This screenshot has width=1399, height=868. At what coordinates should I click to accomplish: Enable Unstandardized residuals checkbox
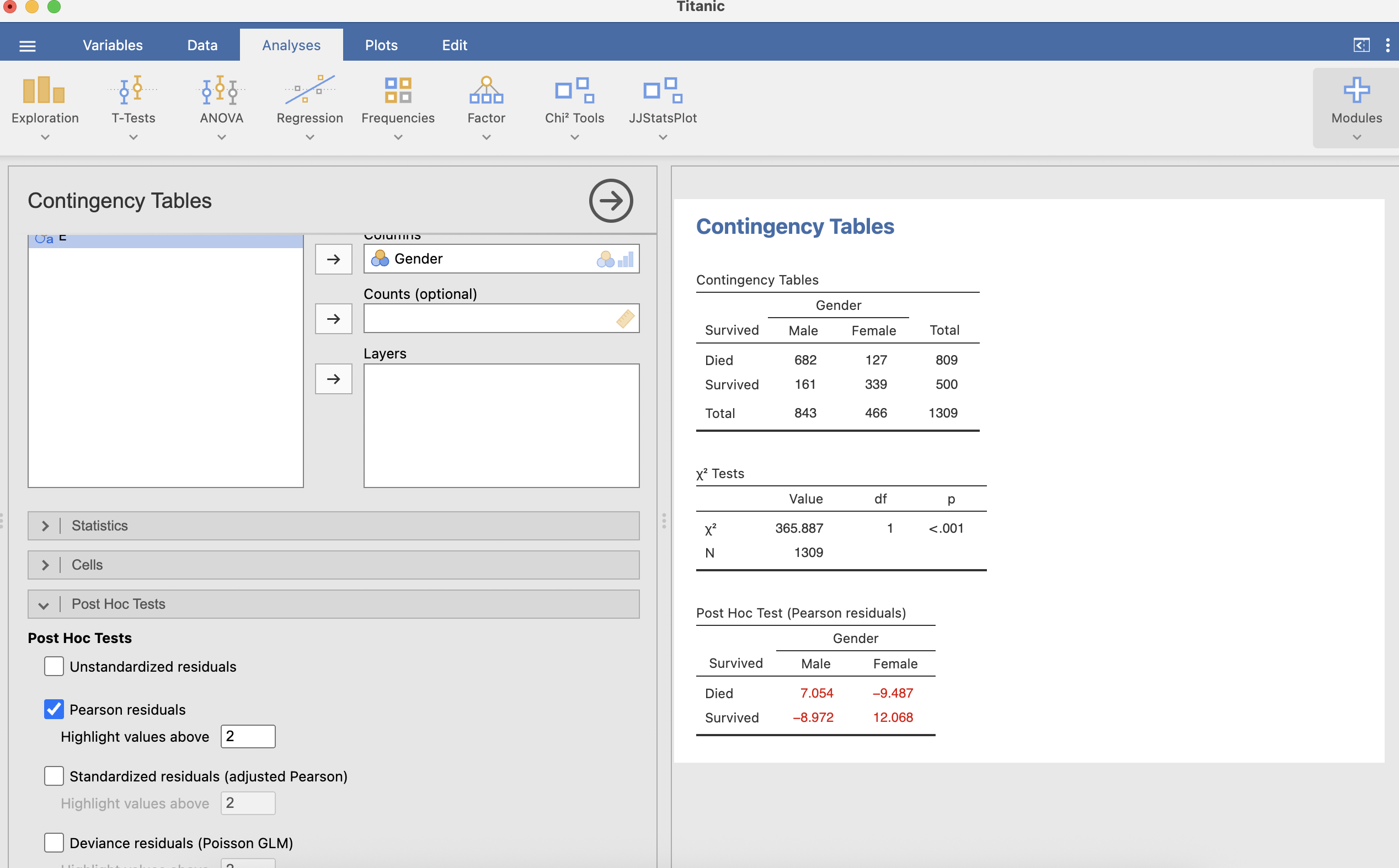pos(54,667)
